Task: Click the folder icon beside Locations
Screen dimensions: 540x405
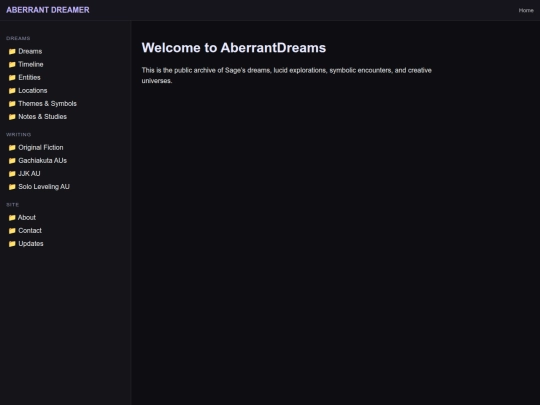Action: [x=12, y=91]
